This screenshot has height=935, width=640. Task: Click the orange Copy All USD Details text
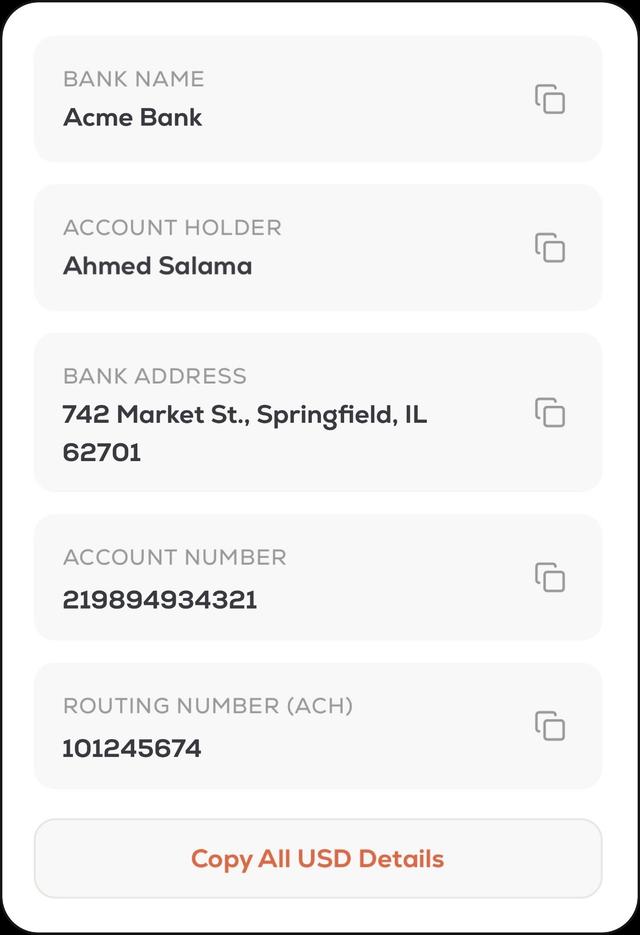pos(316,858)
